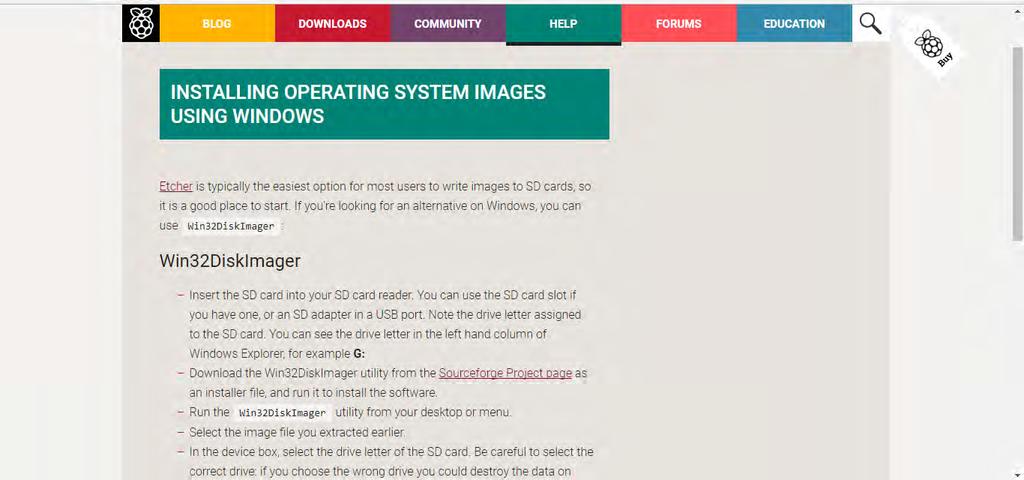Image resolution: width=1024 pixels, height=480 pixels.
Task: Click the Raspberry Pi logo home icon
Action: 140,24
